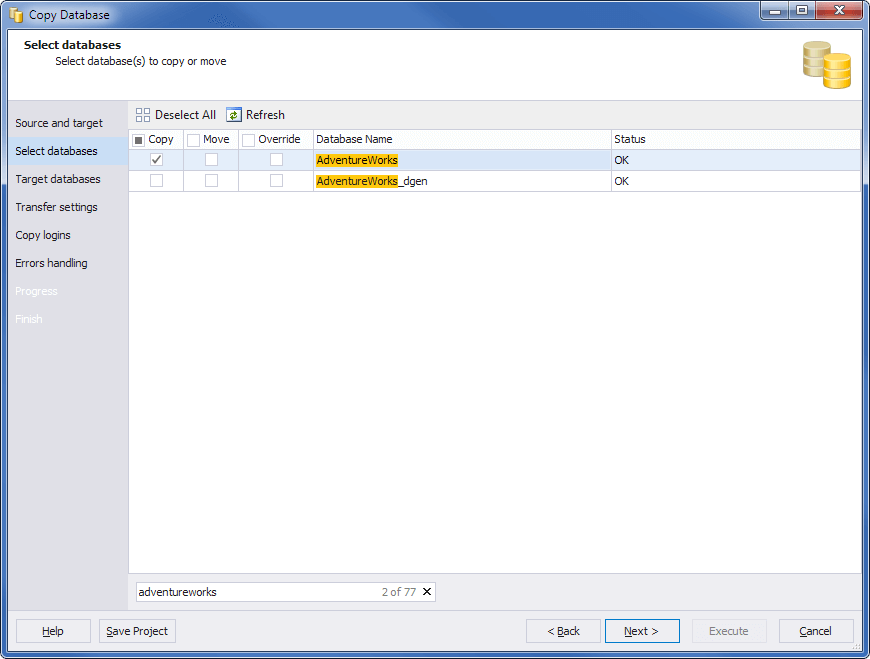Select the Copy logins step

pyautogui.click(x=43, y=235)
